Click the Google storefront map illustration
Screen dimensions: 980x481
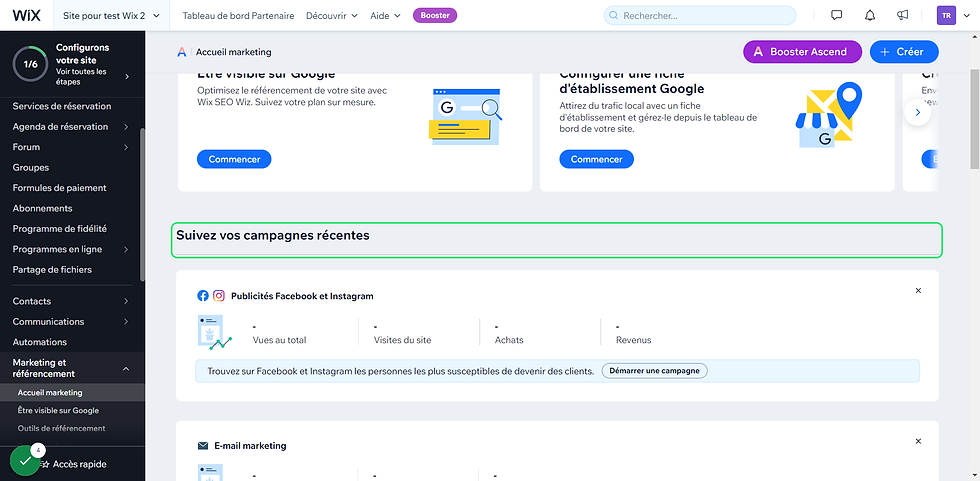(828, 116)
